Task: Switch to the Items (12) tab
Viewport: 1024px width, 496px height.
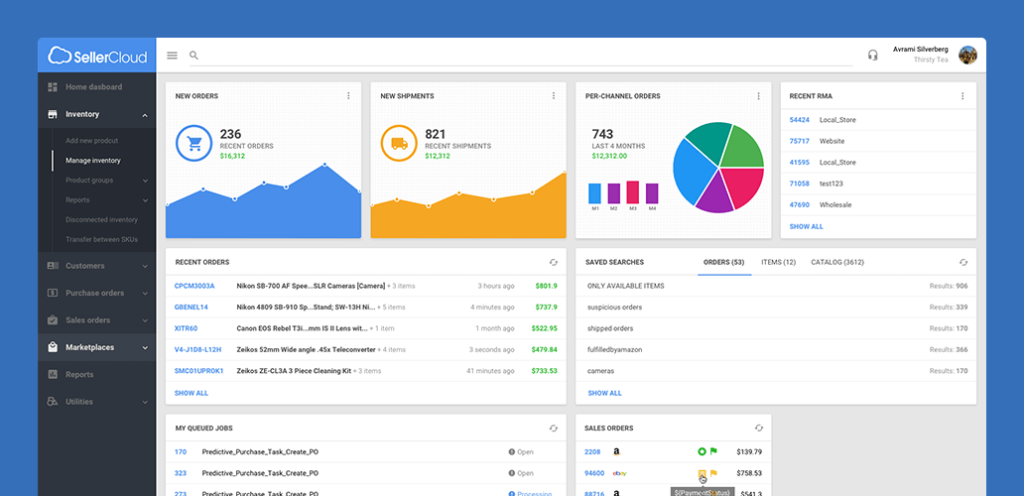Action: click(778, 262)
